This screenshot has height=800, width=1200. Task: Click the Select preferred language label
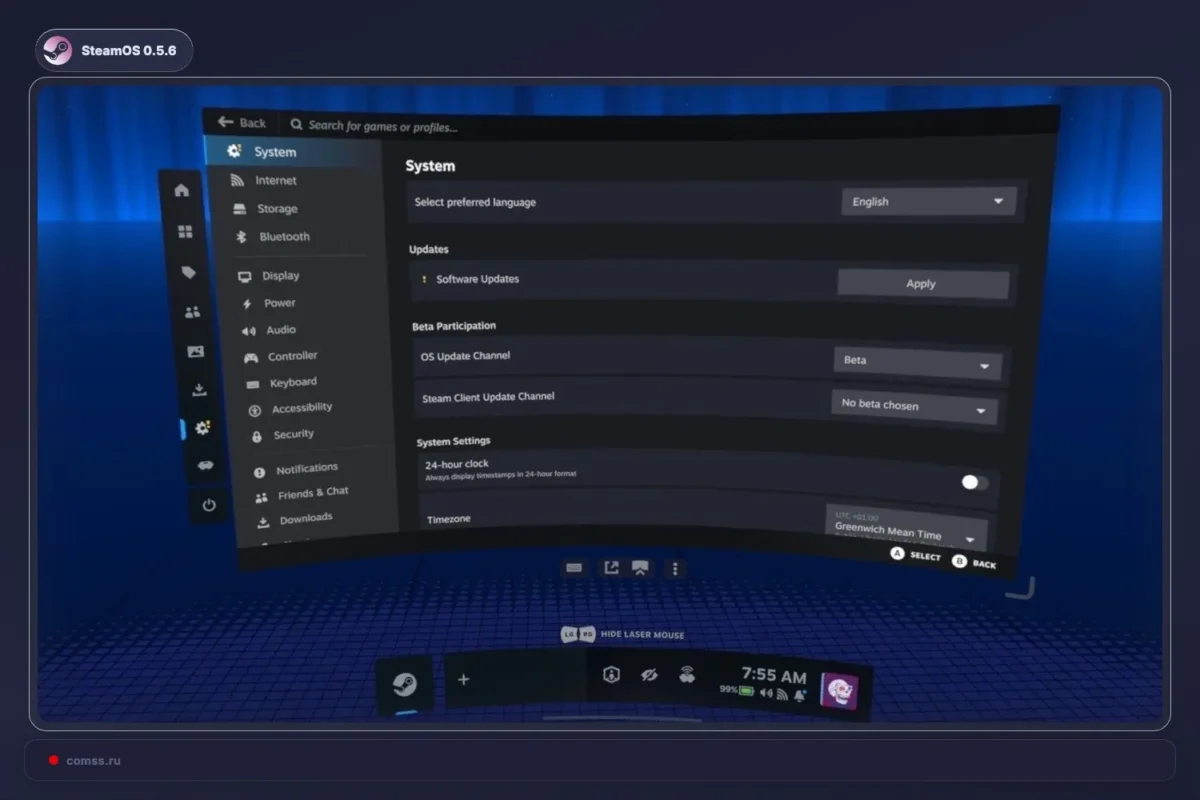[475, 202]
